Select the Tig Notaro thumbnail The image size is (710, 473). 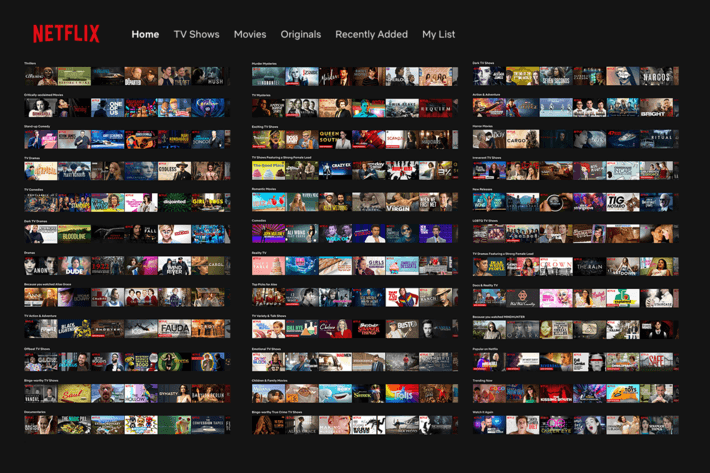(623, 202)
